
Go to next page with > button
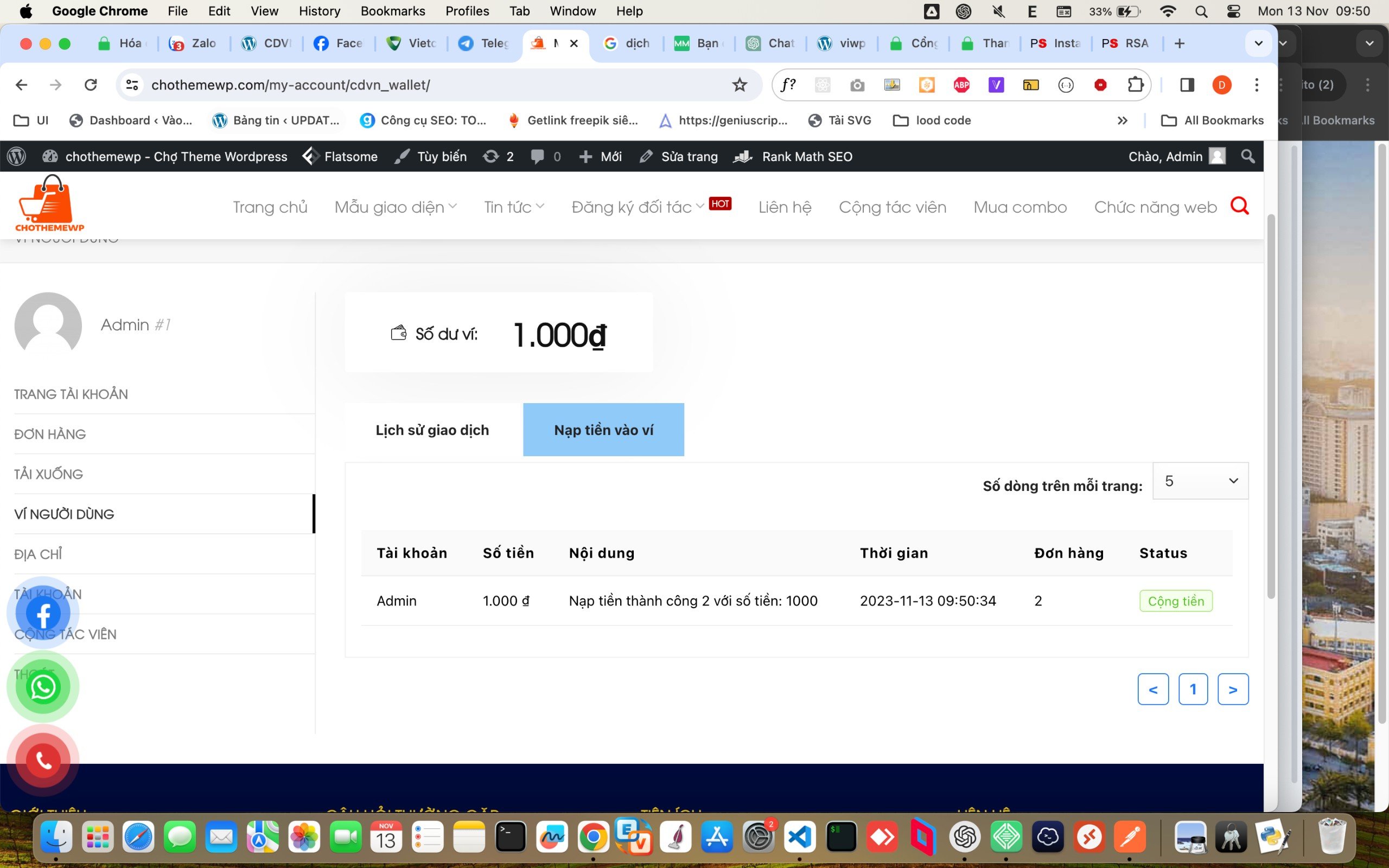(x=1232, y=689)
